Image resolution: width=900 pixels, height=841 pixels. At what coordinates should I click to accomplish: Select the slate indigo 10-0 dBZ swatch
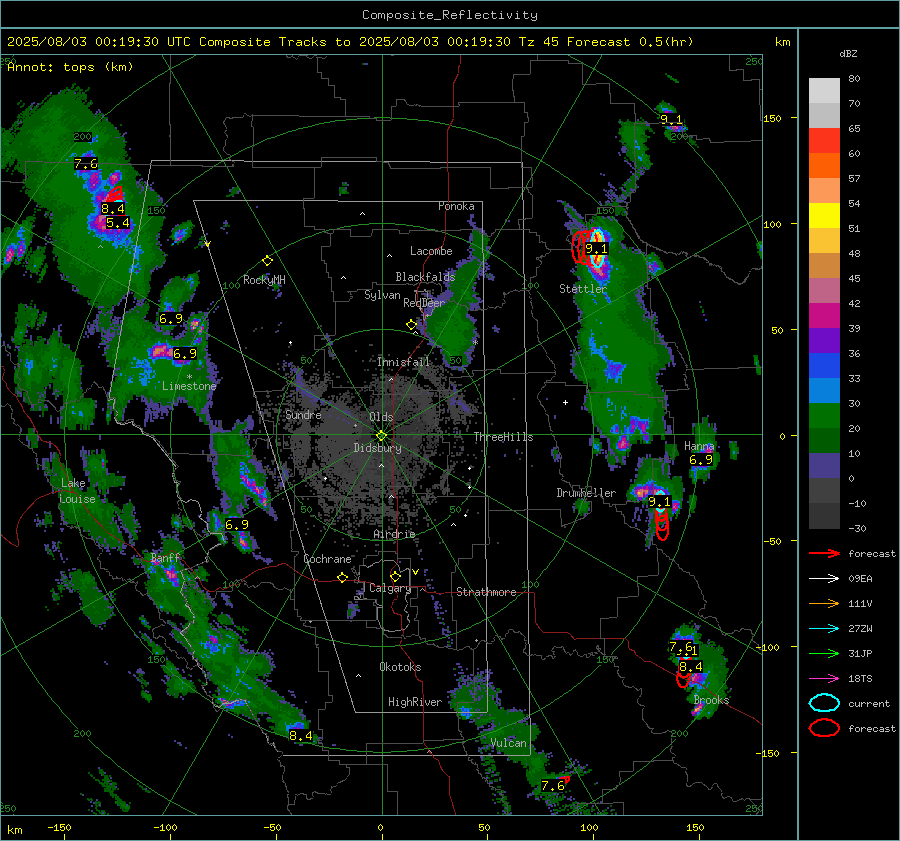pos(824,466)
